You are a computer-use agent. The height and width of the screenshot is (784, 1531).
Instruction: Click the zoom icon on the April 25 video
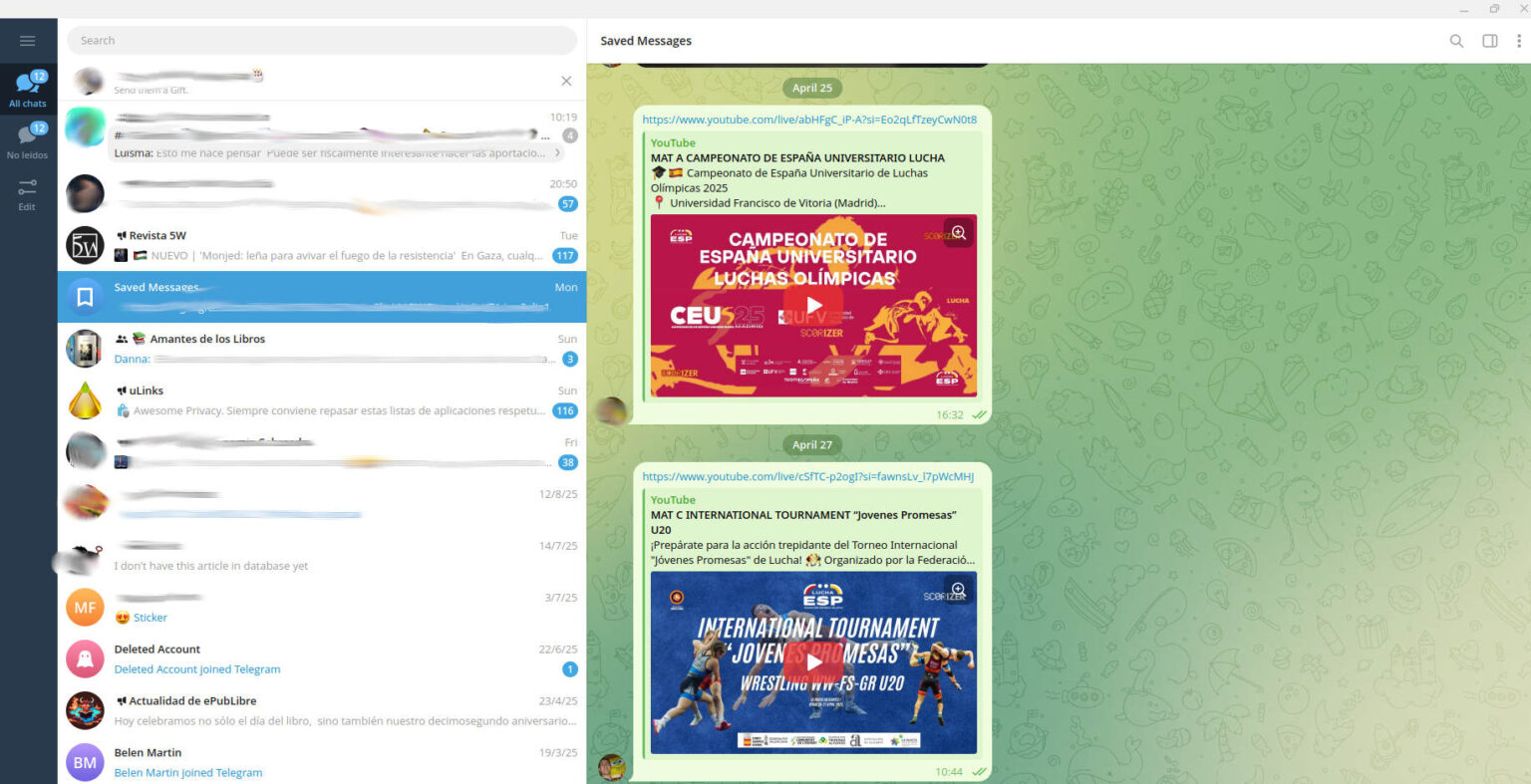pos(957,231)
